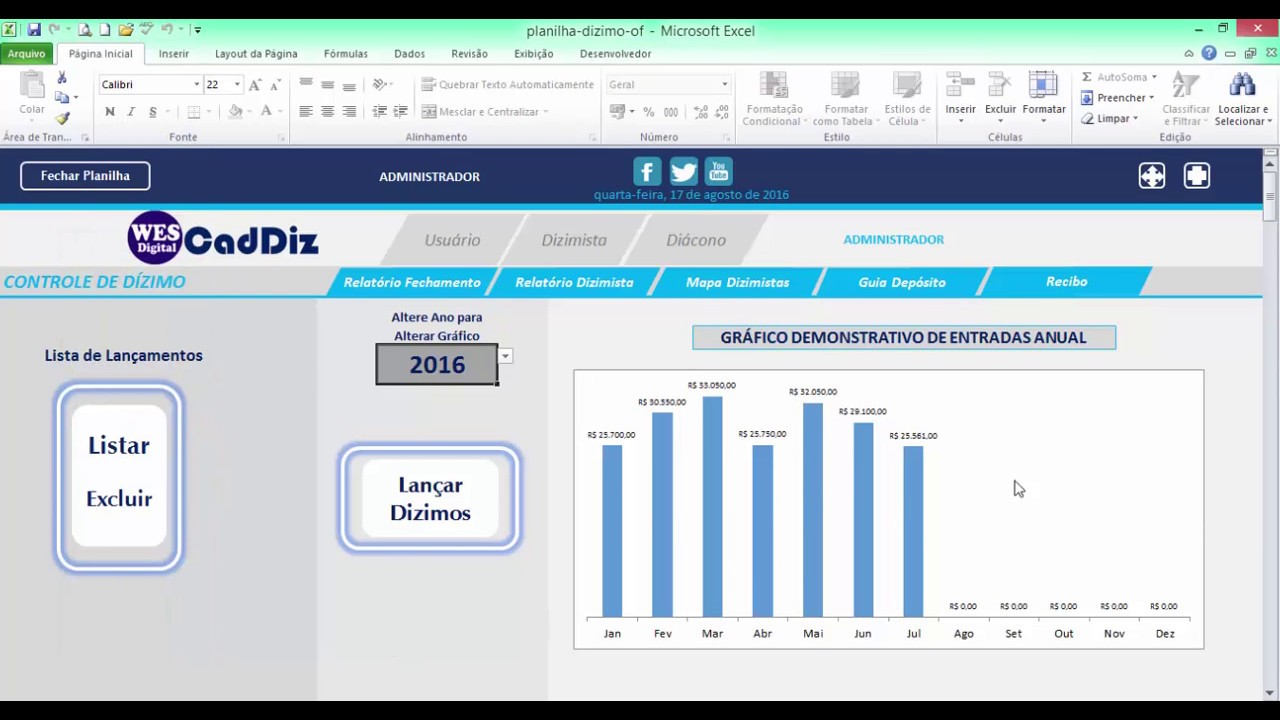This screenshot has width=1280, height=720.
Task: Expand the AutoSoma dropdown
Action: (x=1154, y=77)
